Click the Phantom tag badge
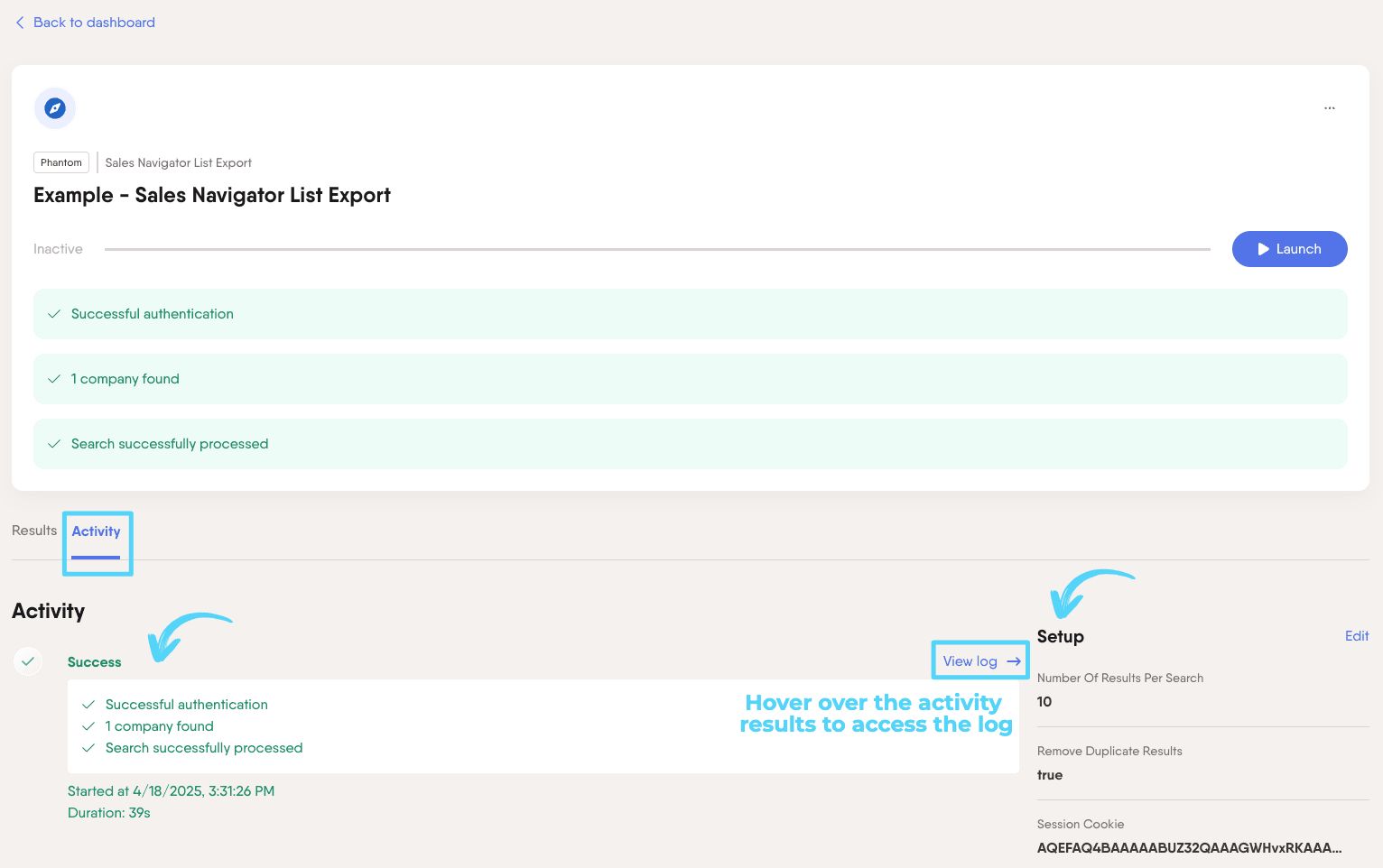The width and height of the screenshot is (1383, 868). (61, 162)
